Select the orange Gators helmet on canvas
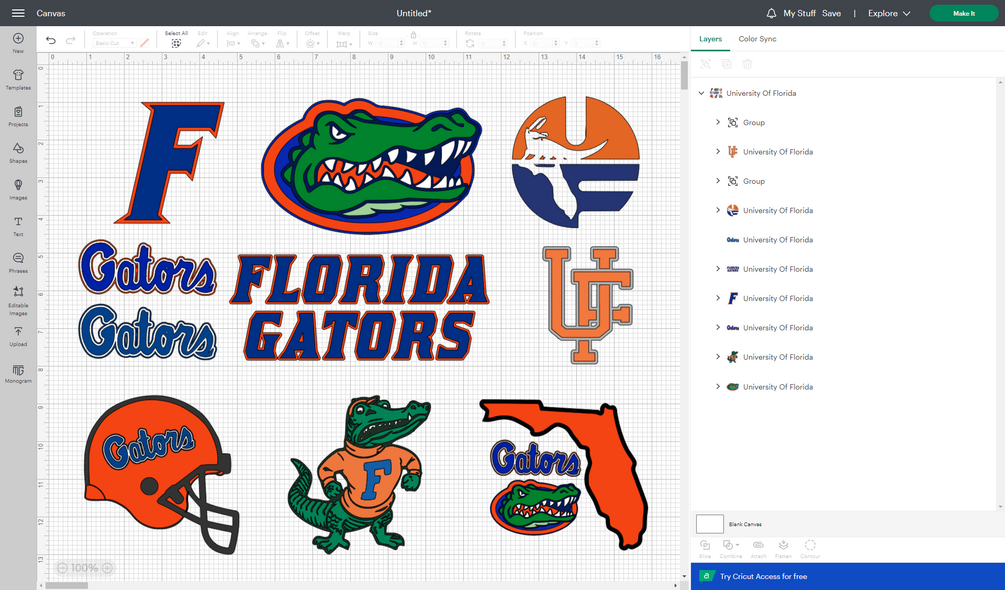 162,475
